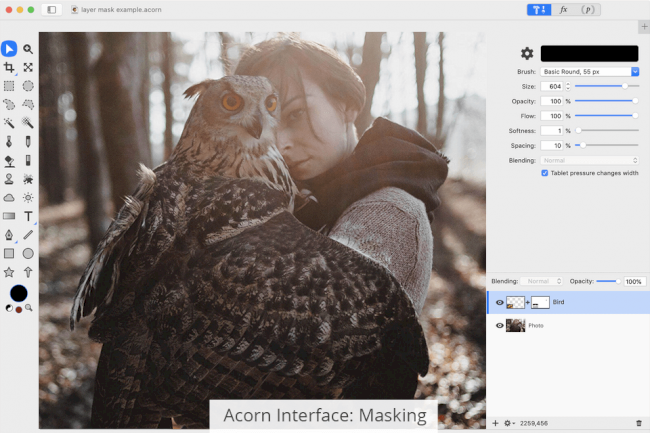This screenshot has width=650, height=433.
Task: Select the Rectangle shape tool
Action: pos(9,253)
